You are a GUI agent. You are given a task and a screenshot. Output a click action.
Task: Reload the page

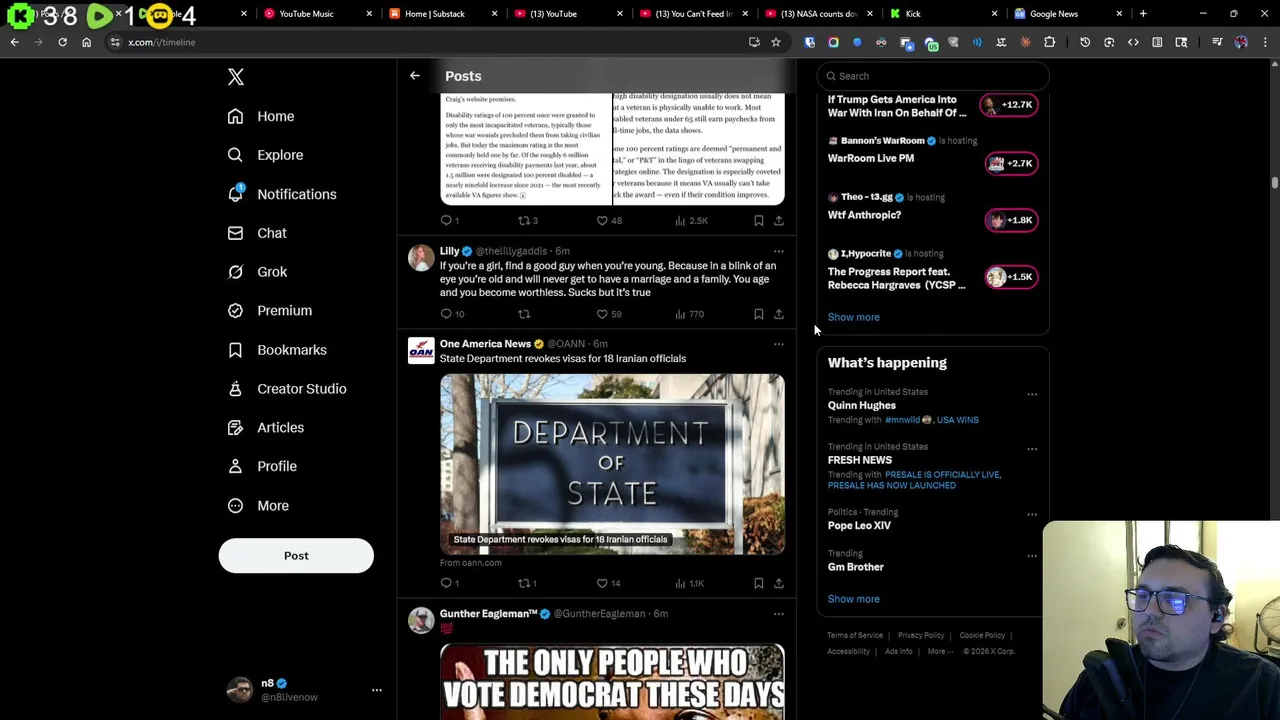click(x=62, y=42)
